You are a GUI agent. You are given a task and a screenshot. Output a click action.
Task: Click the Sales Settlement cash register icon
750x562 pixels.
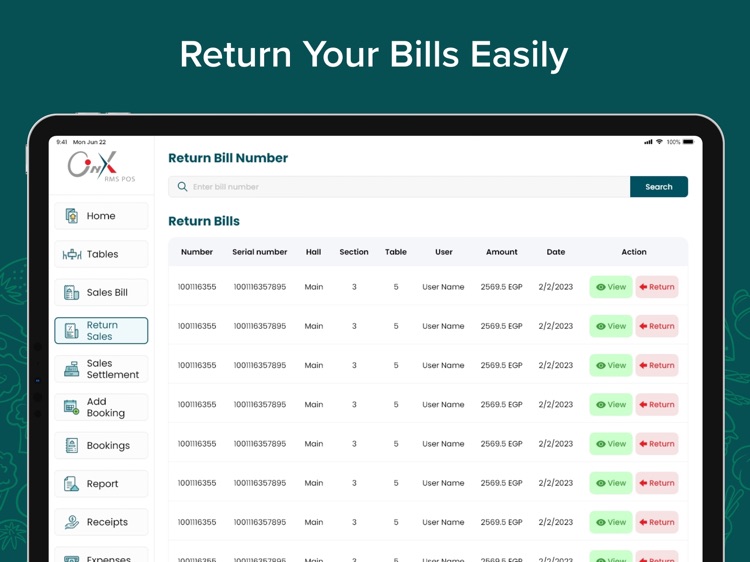[x=72, y=369]
